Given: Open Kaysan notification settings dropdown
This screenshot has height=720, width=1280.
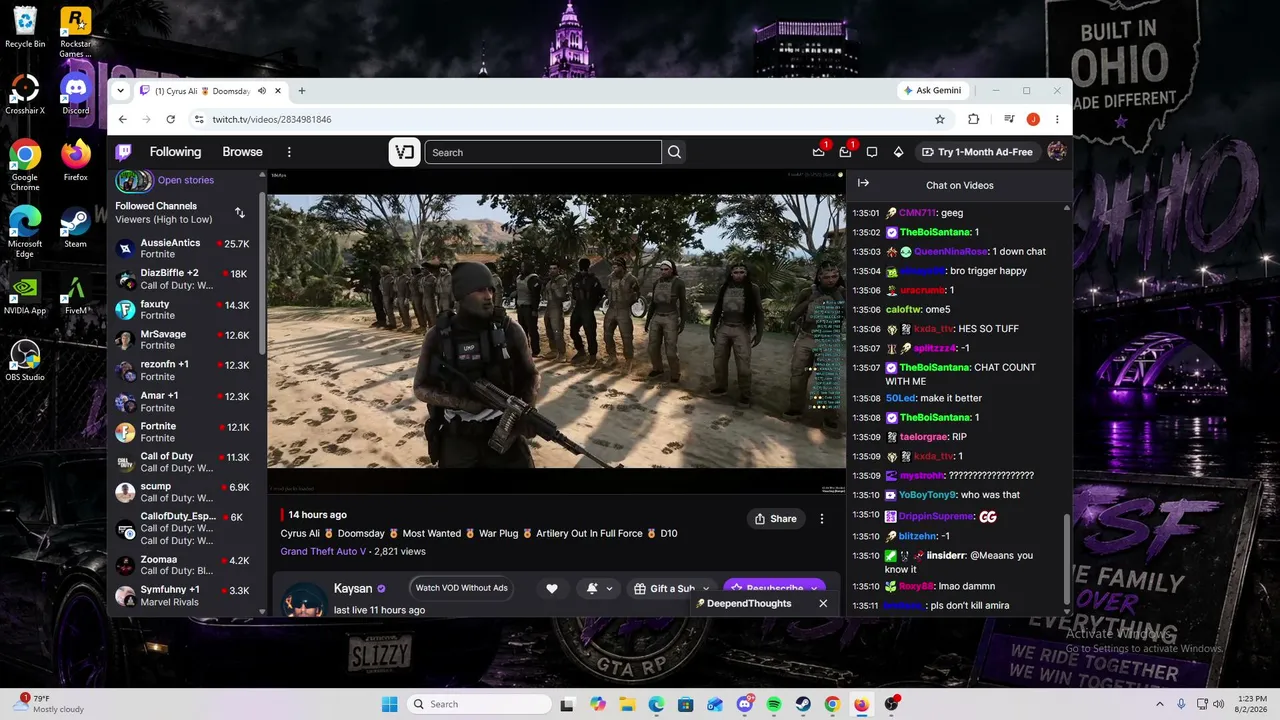Looking at the screenshot, I should coord(598,589).
